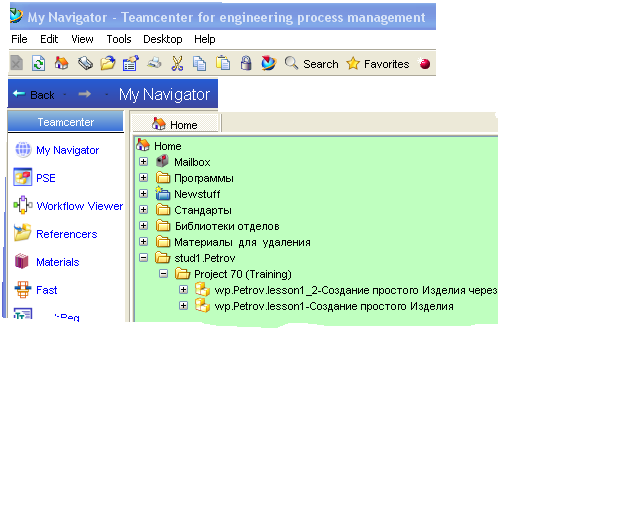
Task: Select the Newstuff folder label
Action: (x=197, y=194)
